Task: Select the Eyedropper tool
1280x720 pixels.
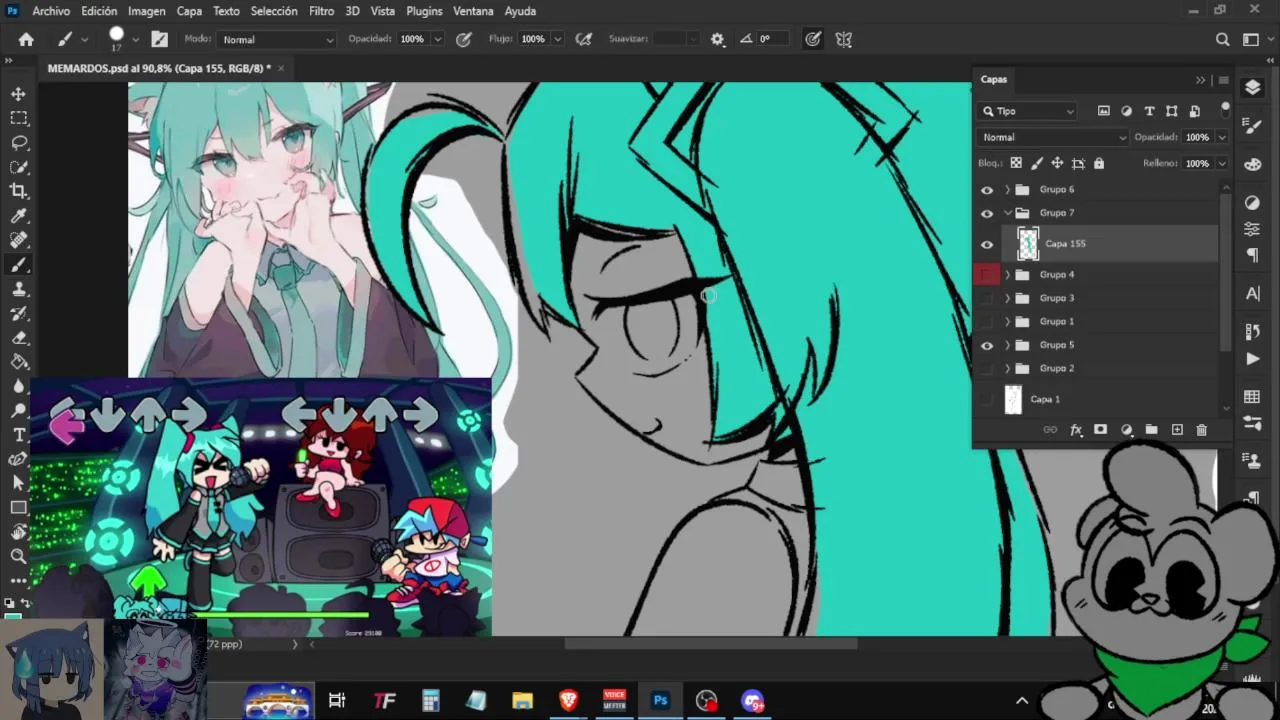Action: coord(19,216)
